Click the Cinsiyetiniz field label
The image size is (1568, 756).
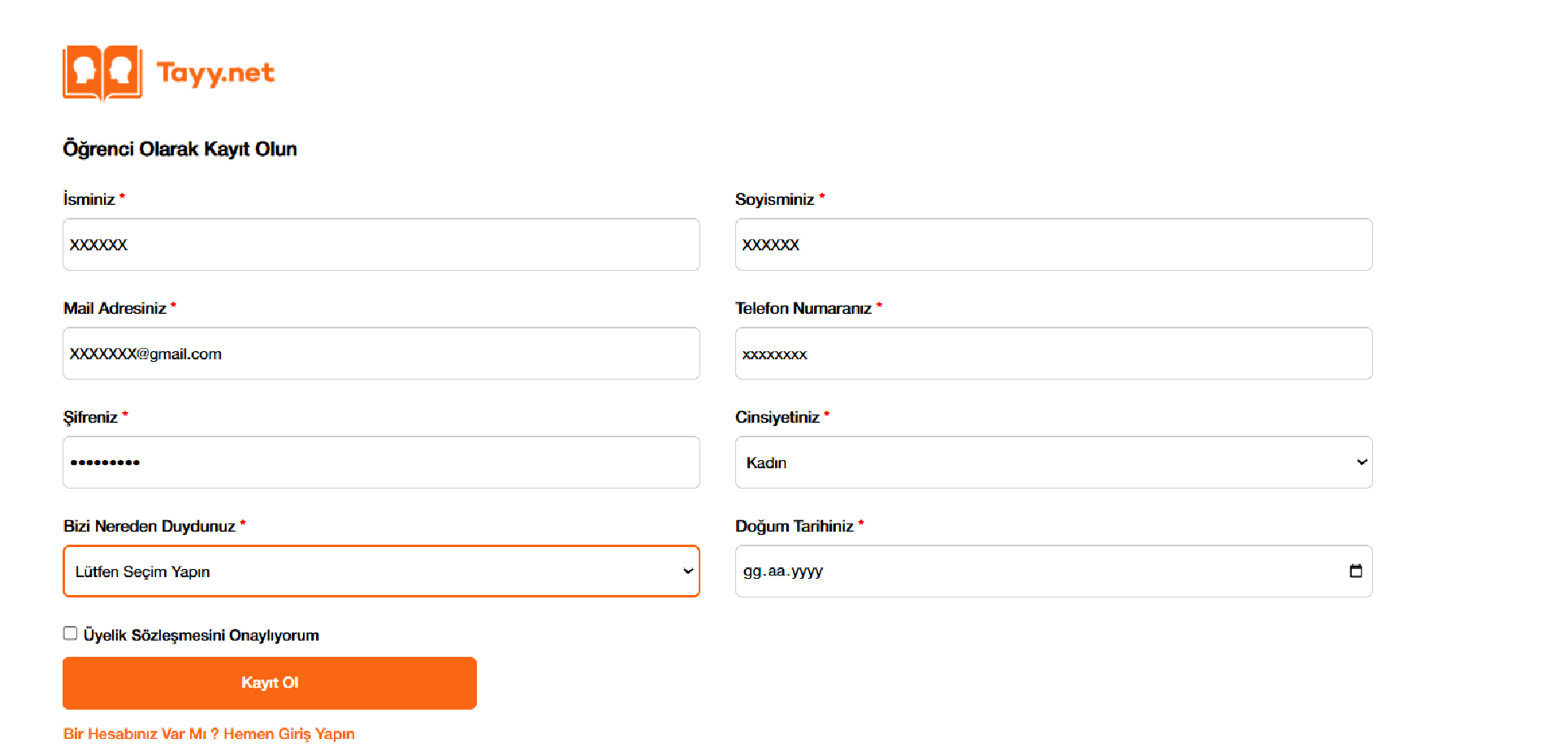tap(777, 417)
